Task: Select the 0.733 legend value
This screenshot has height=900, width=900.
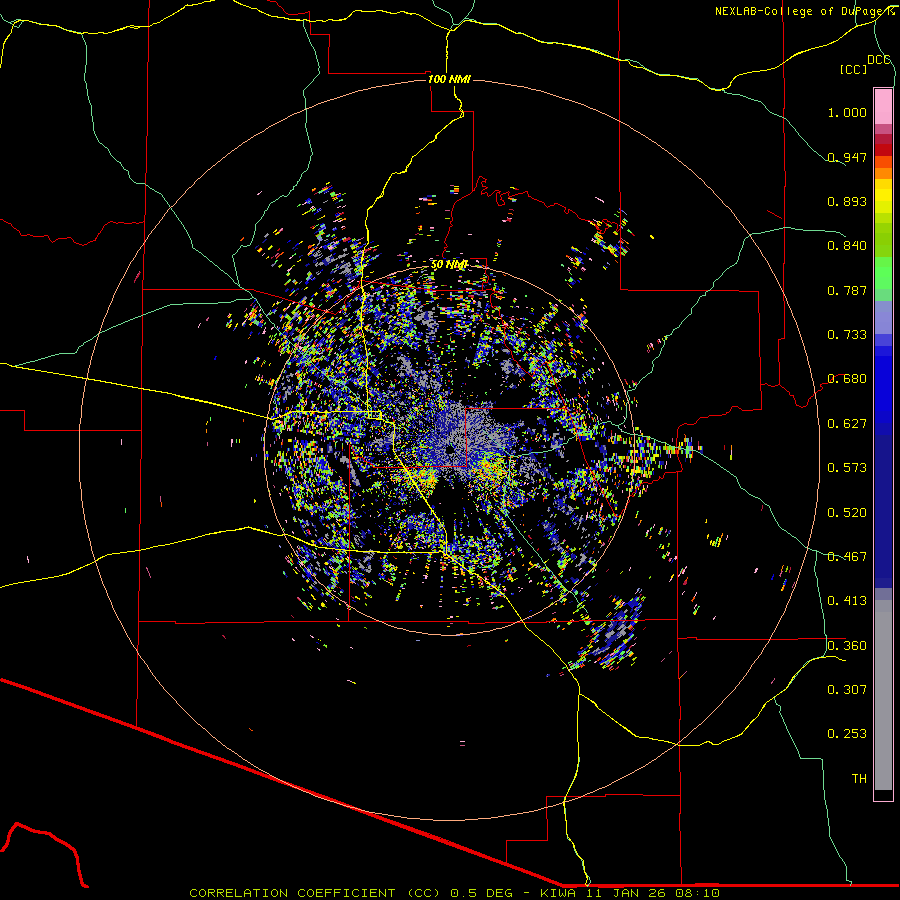Action: tap(847, 335)
